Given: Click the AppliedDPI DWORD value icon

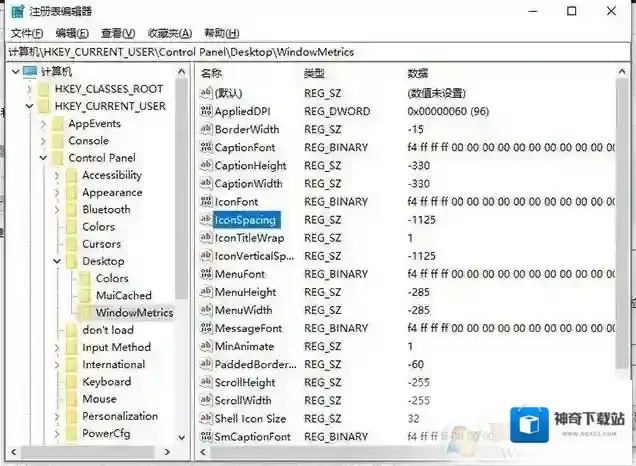Looking at the screenshot, I should (x=206, y=111).
